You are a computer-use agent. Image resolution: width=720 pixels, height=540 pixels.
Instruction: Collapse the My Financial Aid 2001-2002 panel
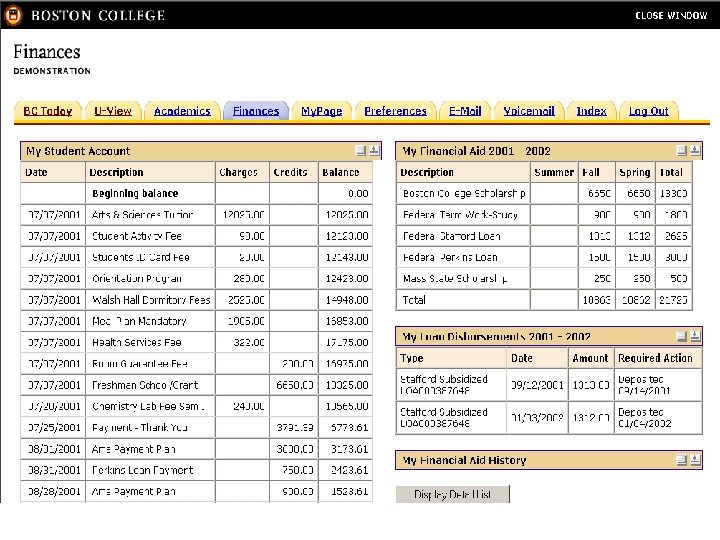tap(695, 151)
